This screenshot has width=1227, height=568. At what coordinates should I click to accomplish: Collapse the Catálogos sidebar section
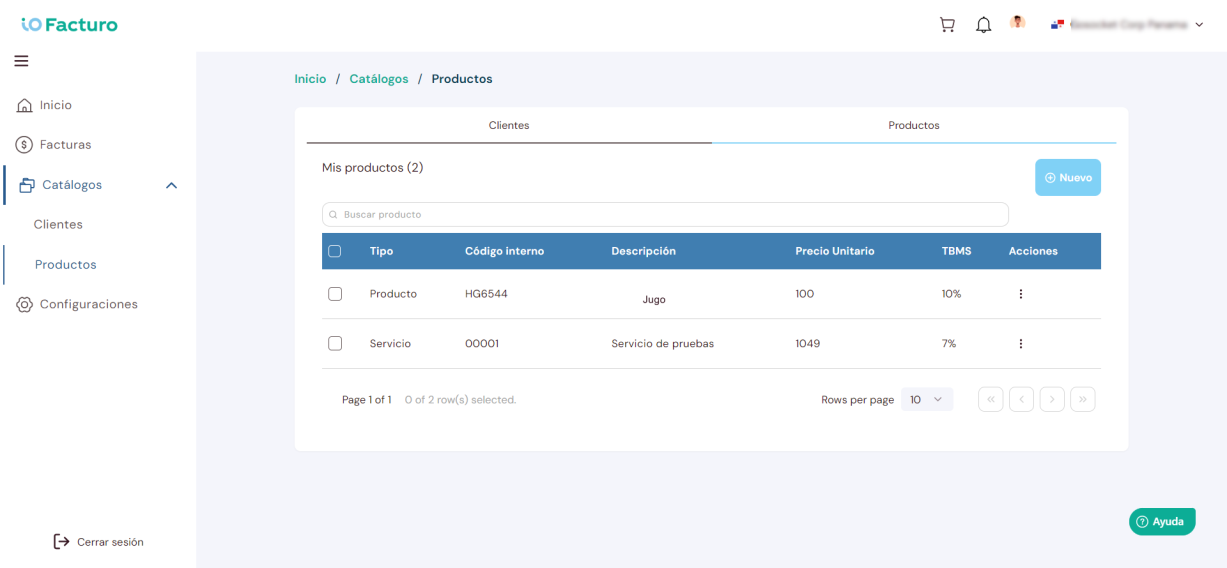(171, 185)
